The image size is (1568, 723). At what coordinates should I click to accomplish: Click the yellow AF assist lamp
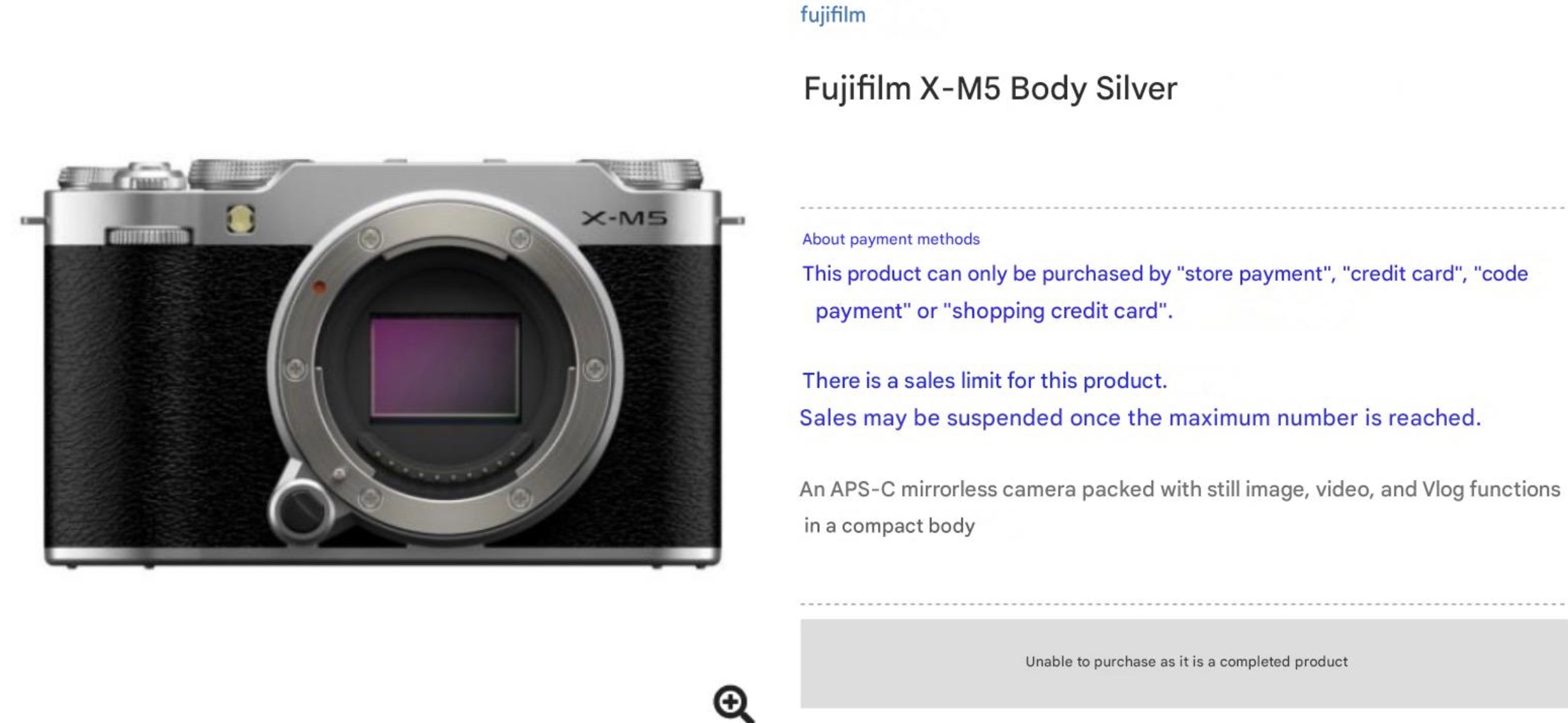(x=240, y=219)
